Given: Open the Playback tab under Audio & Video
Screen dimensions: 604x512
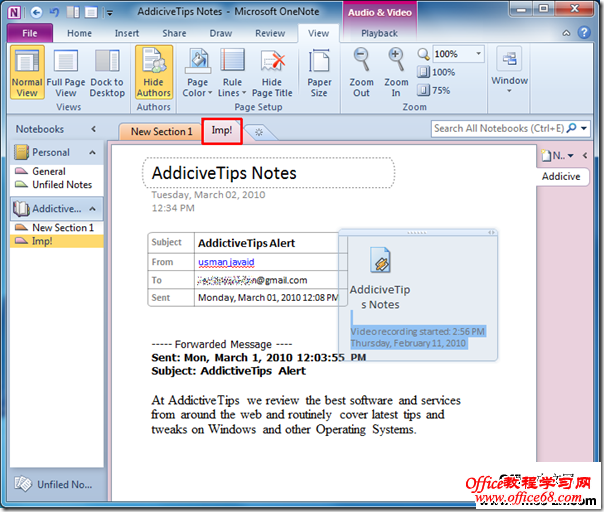Looking at the screenshot, I should pyautogui.click(x=379, y=34).
